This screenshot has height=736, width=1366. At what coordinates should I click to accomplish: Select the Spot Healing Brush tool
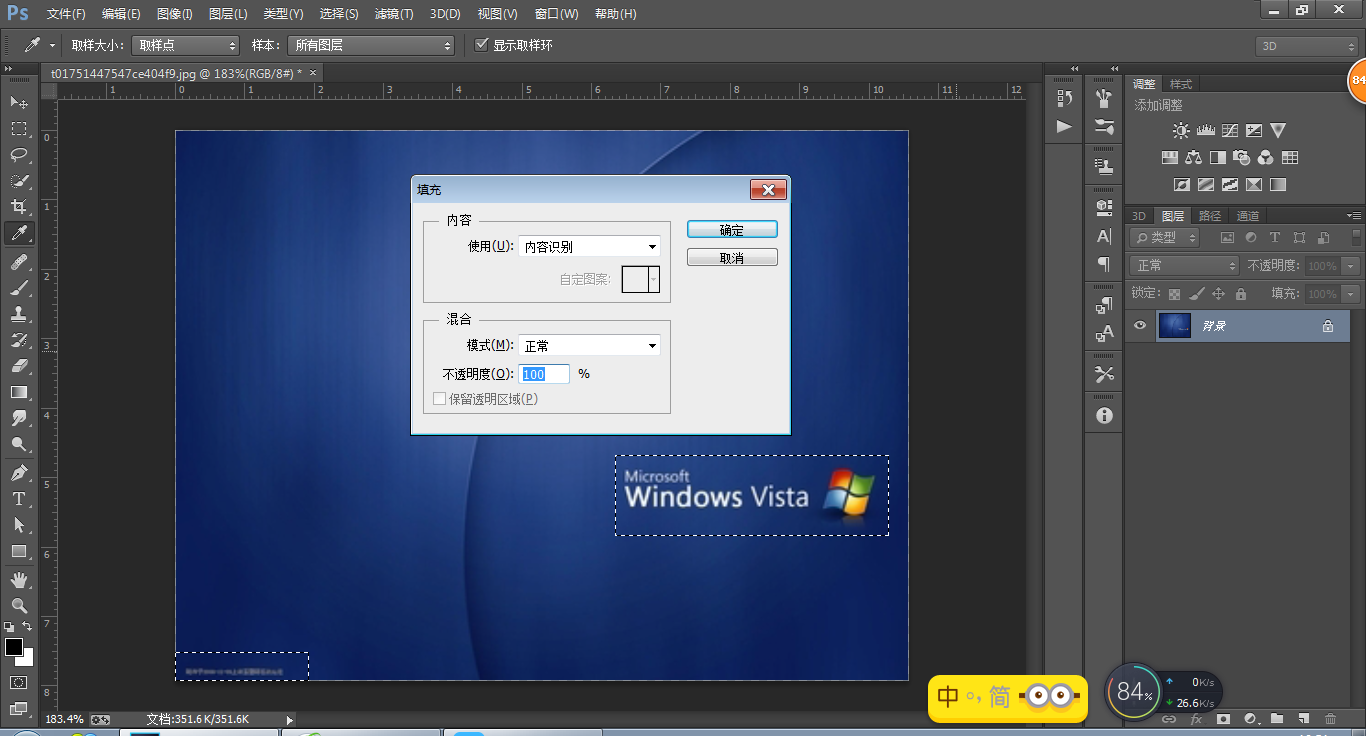click(19, 262)
